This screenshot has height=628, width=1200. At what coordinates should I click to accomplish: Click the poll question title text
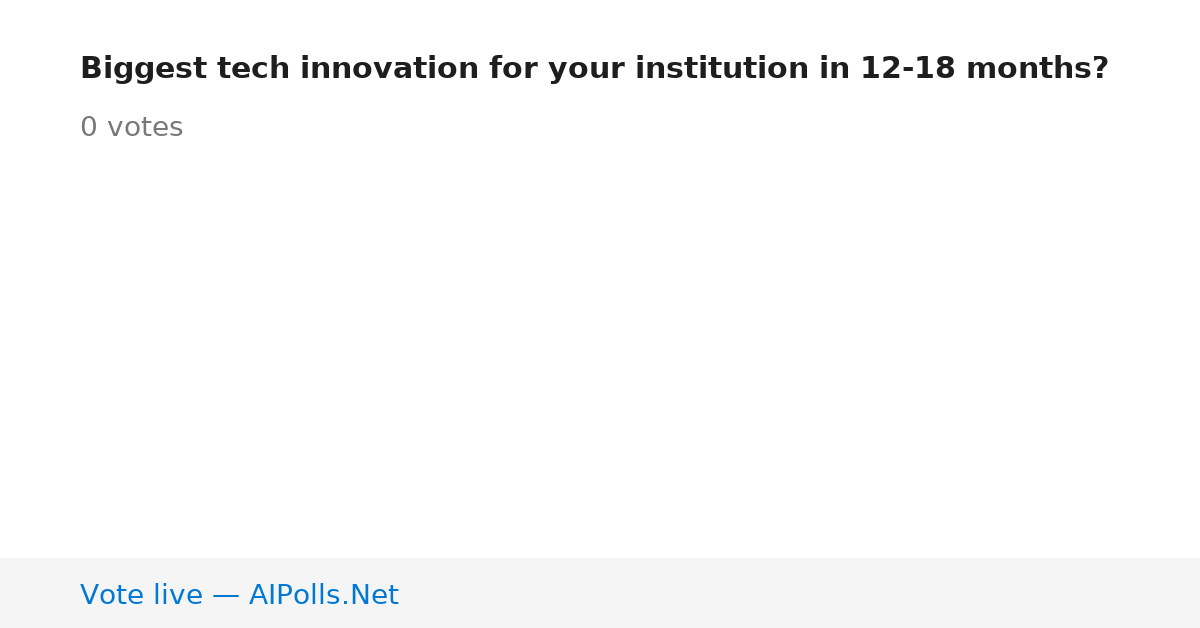tap(594, 69)
